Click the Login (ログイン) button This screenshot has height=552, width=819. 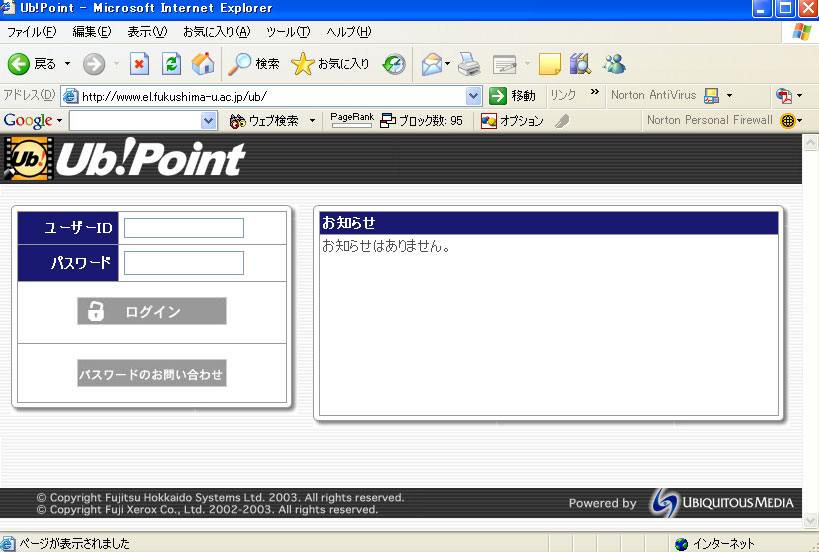152,311
